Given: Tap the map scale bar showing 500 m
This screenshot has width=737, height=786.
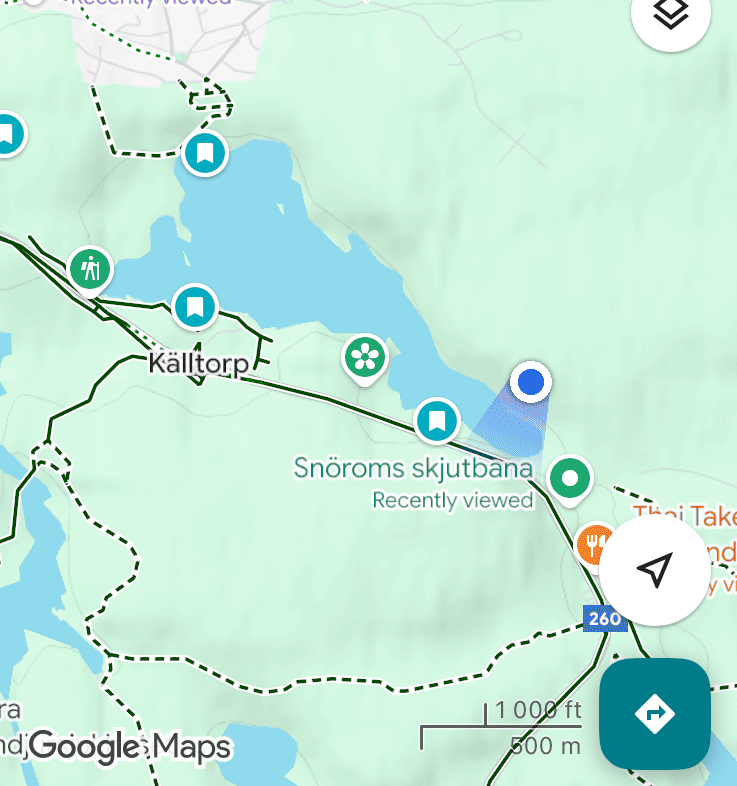Looking at the screenshot, I should pos(501,727).
